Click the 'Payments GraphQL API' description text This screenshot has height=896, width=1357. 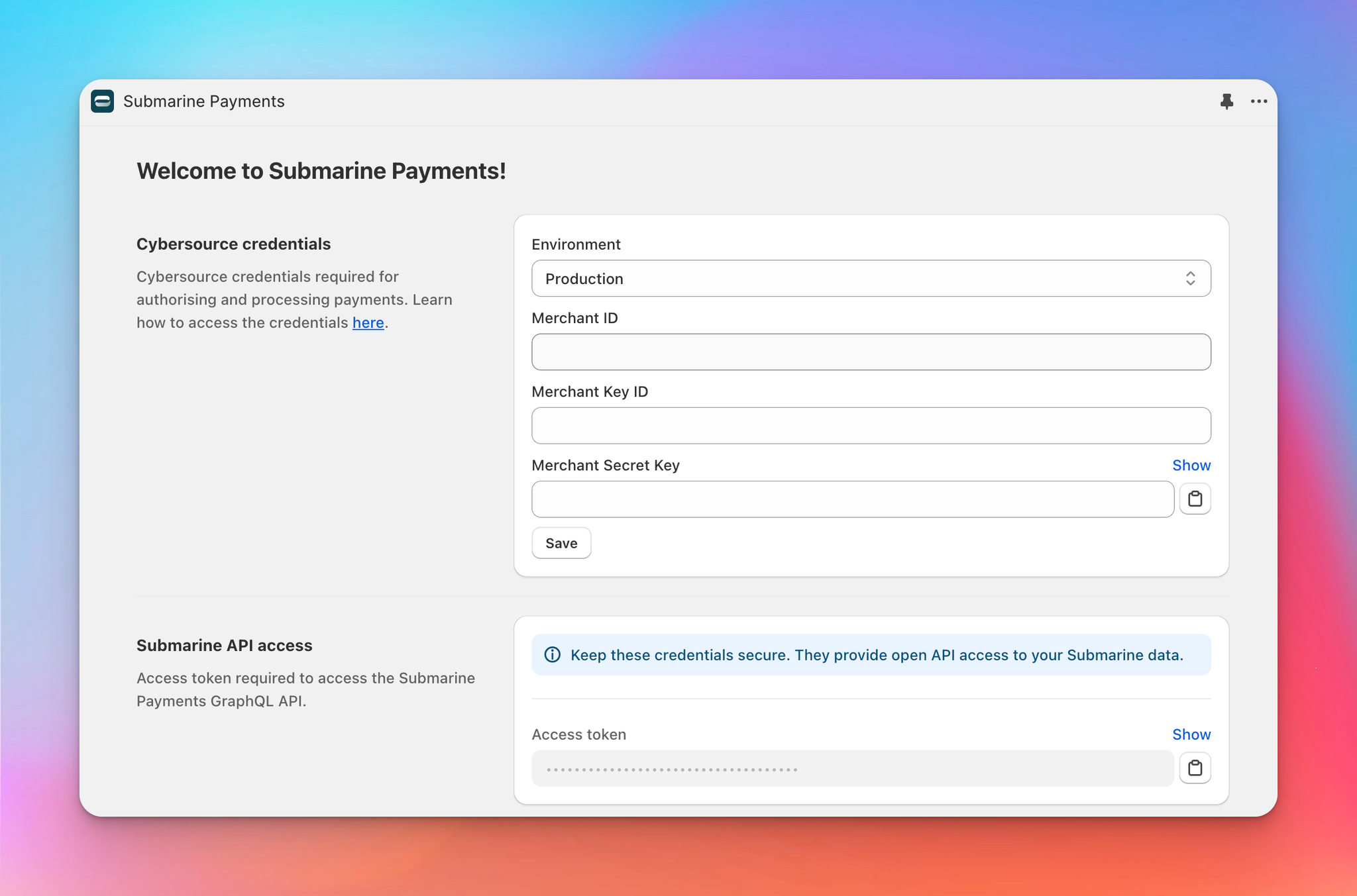click(221, 701)
